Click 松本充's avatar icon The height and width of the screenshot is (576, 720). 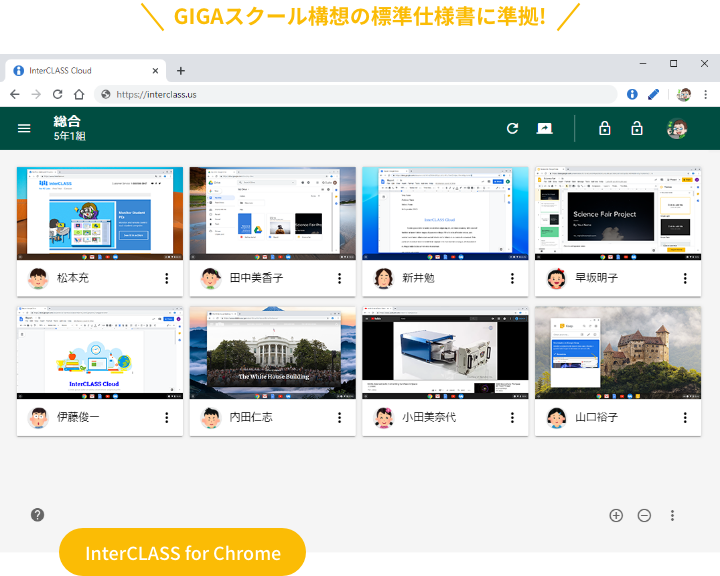click(38, 278)
